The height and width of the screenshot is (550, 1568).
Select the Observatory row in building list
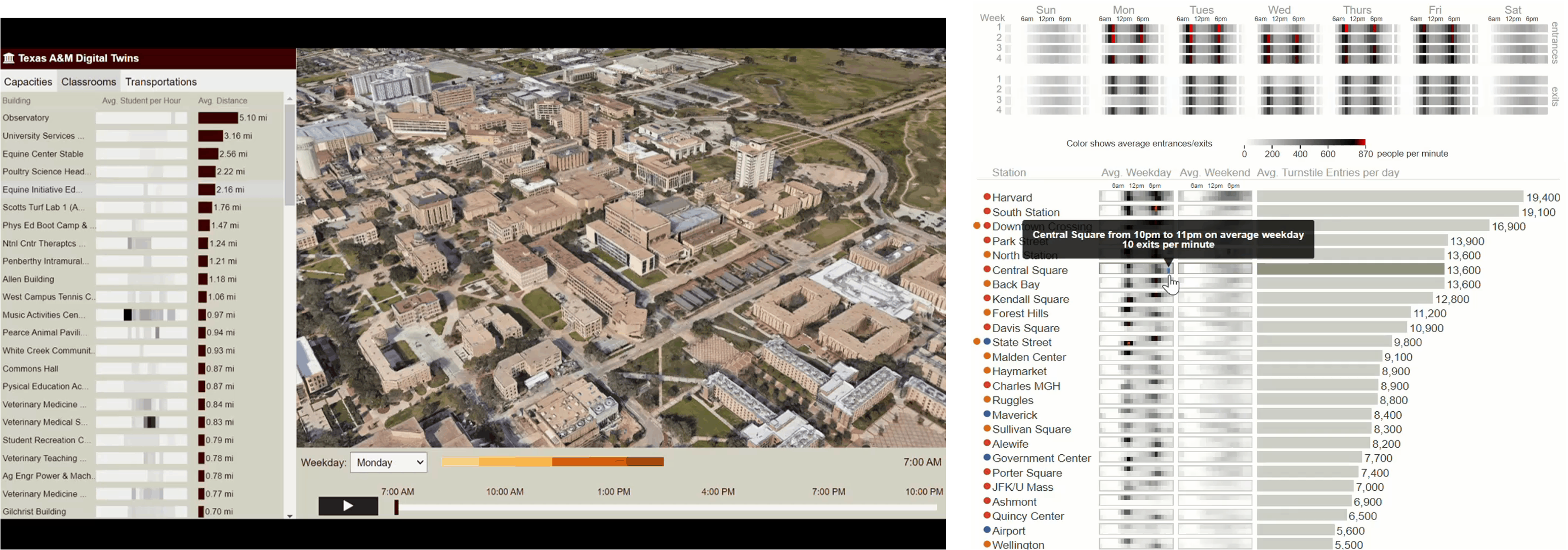point(26,118)
